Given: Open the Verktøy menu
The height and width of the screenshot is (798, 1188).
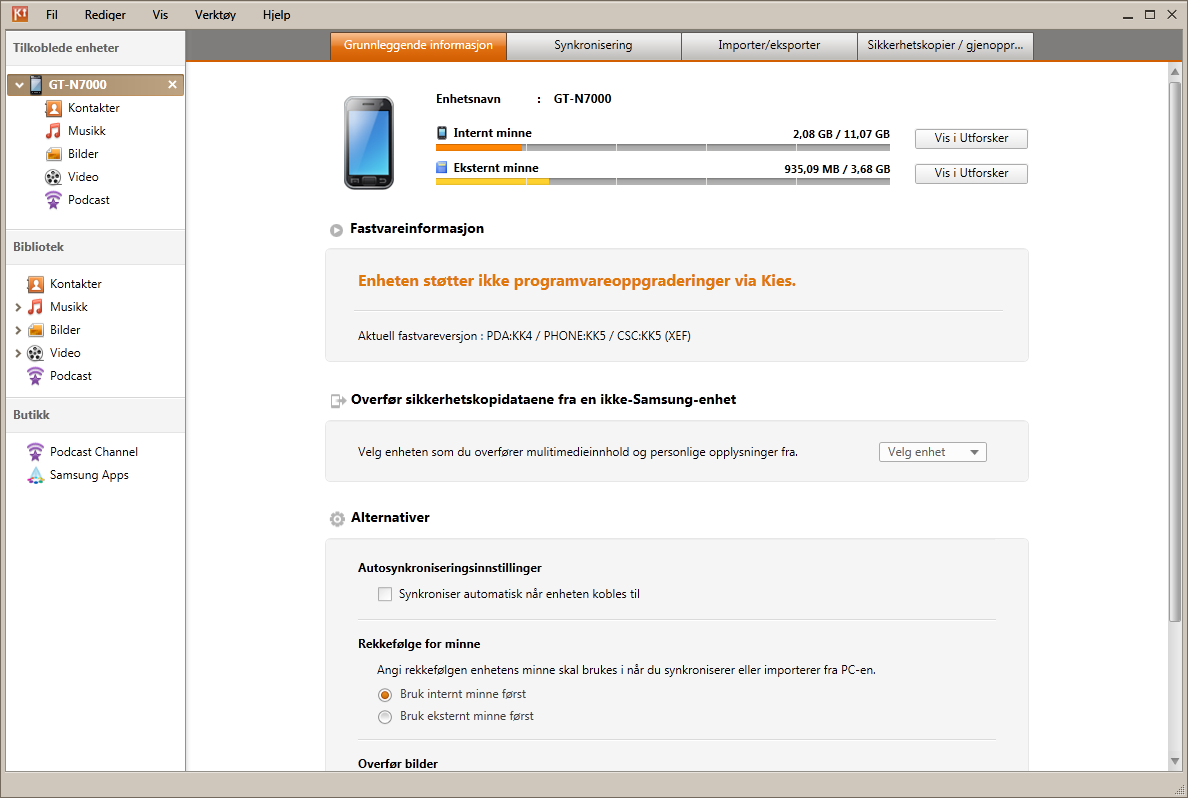Looking at the screenshot, I should click(x=215, y=14).
